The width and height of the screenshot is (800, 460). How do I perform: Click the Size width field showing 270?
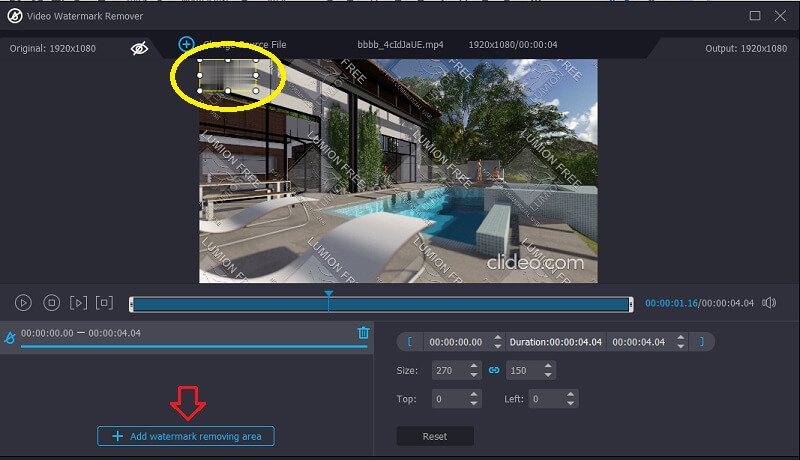[448, 370]
